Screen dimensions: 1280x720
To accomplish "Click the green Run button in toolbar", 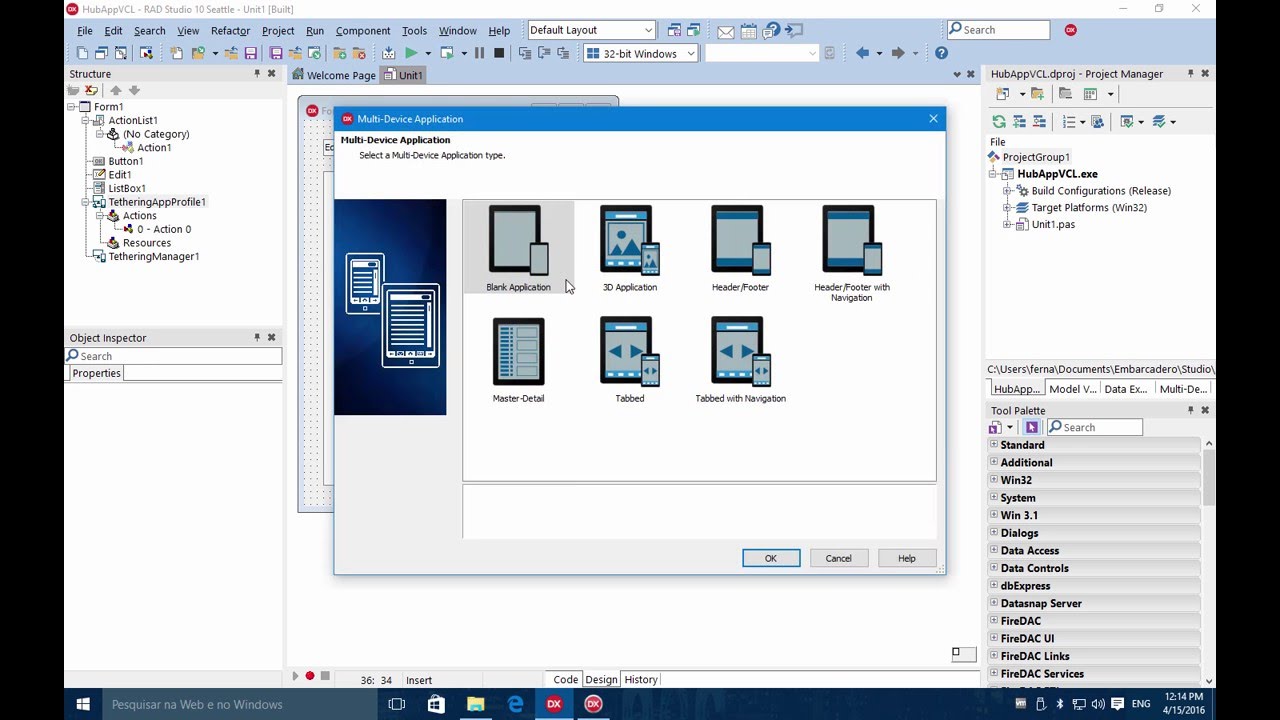I will [x=411, y=53].
